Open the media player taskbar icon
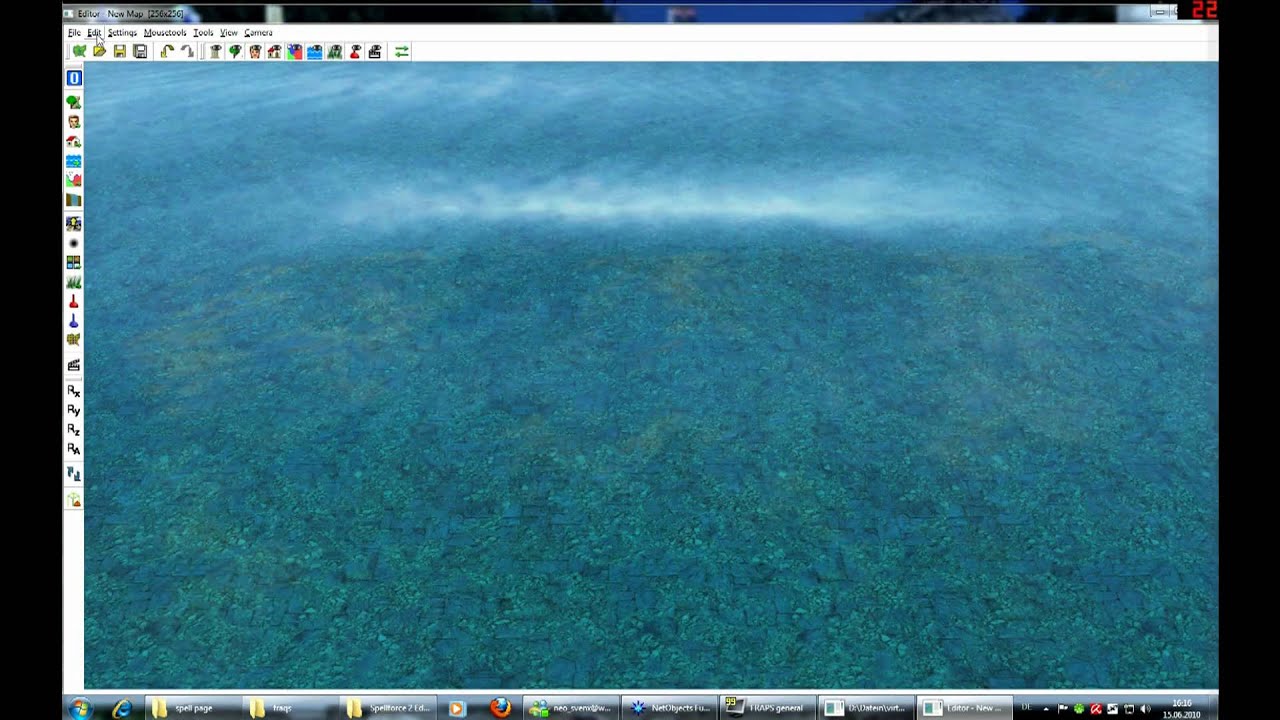The height and width of the screenshot is (720, 1280). pyautogui.click(x=456, y=708)
